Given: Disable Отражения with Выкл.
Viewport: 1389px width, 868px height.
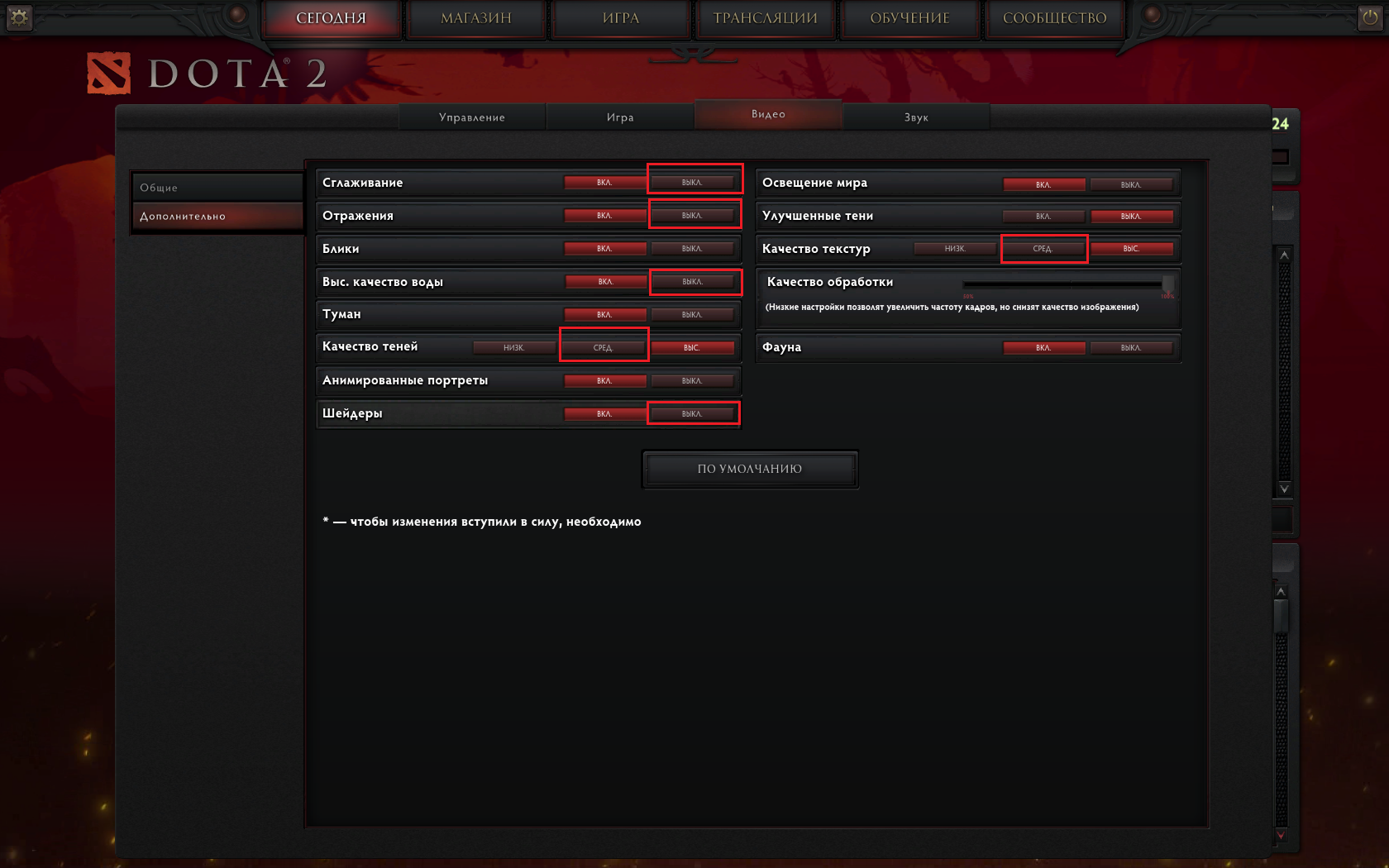Looking at the screenshot, I should click(692, 216).
